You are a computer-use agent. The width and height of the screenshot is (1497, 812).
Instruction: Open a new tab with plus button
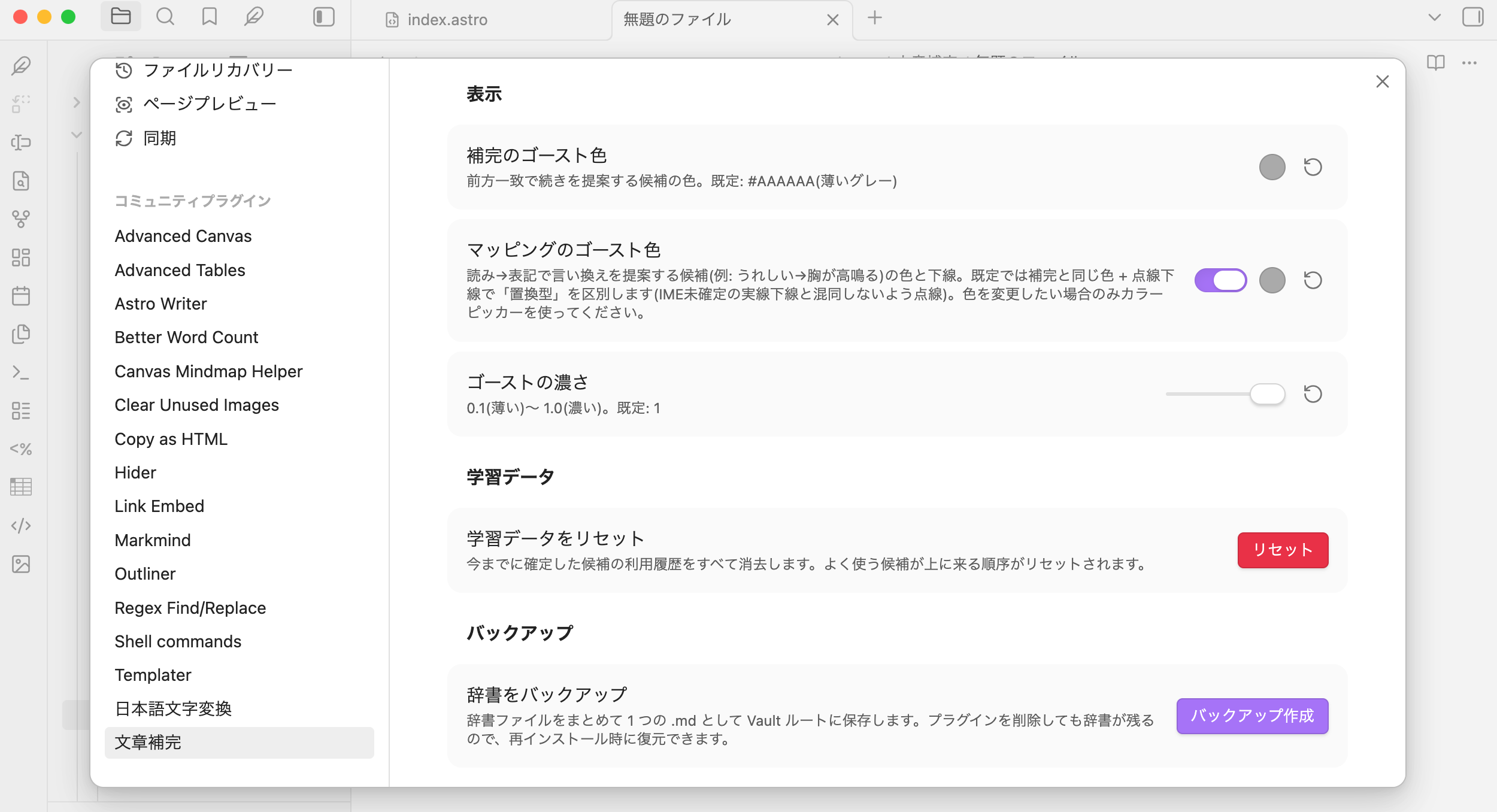(874, 18)
